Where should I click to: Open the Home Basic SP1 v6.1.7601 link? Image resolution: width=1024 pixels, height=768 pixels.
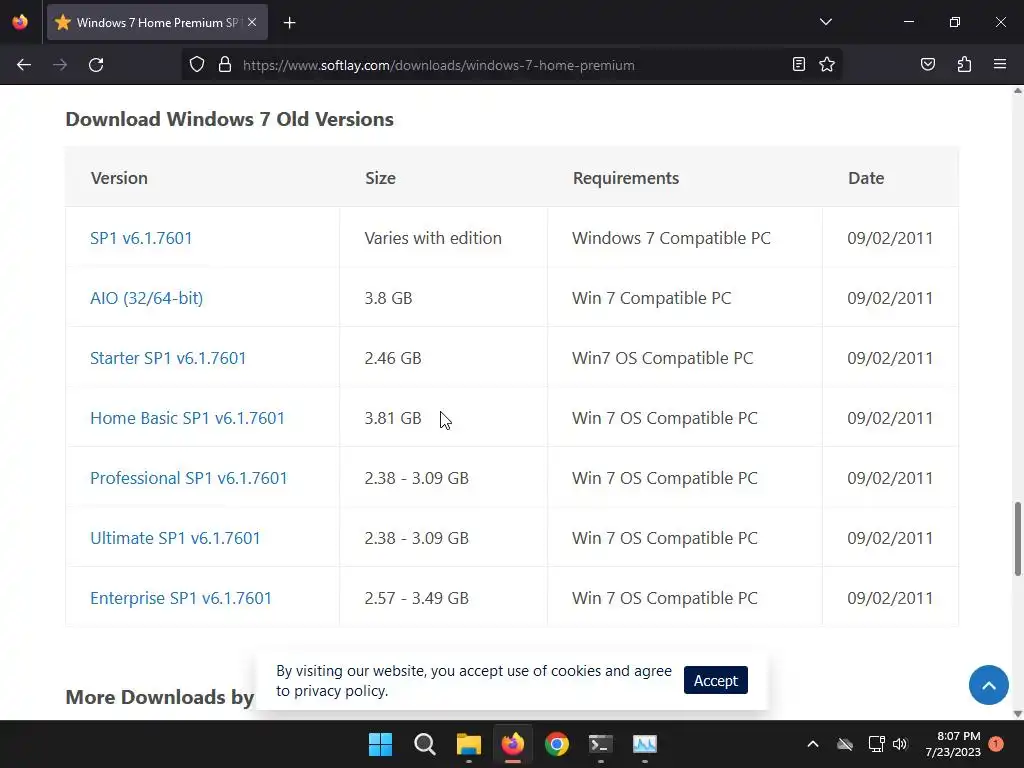tap(187, 418)
